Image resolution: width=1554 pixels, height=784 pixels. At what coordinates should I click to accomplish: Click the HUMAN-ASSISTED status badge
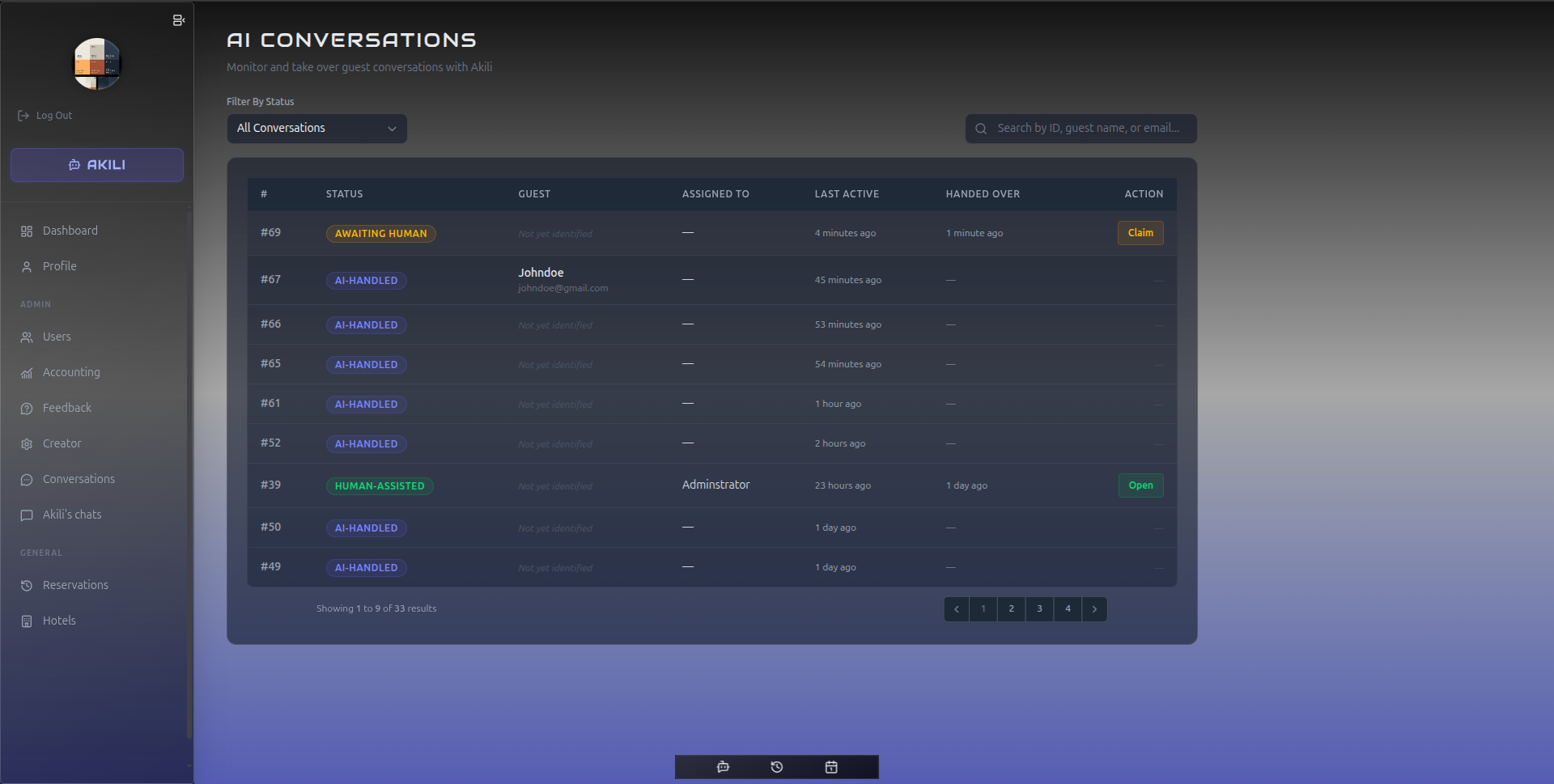click(x=380, y=486)
